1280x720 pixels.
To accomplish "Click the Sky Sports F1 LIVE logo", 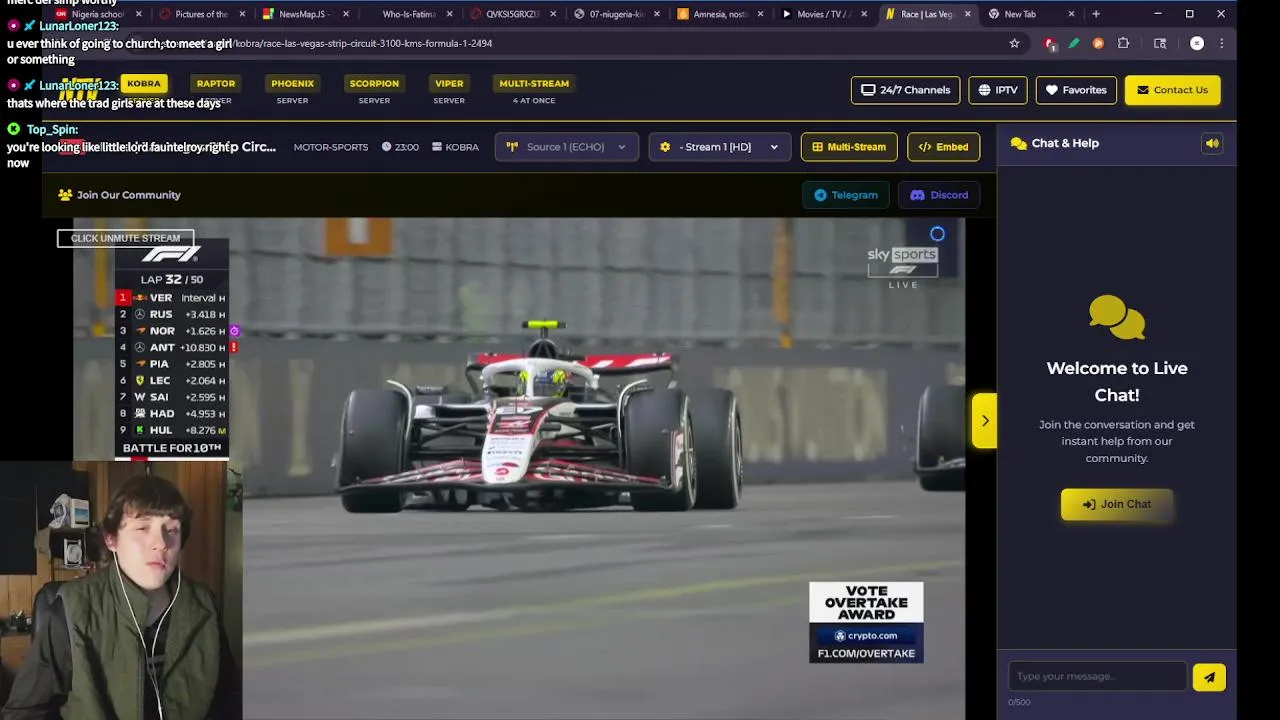I will coord(902,267).
